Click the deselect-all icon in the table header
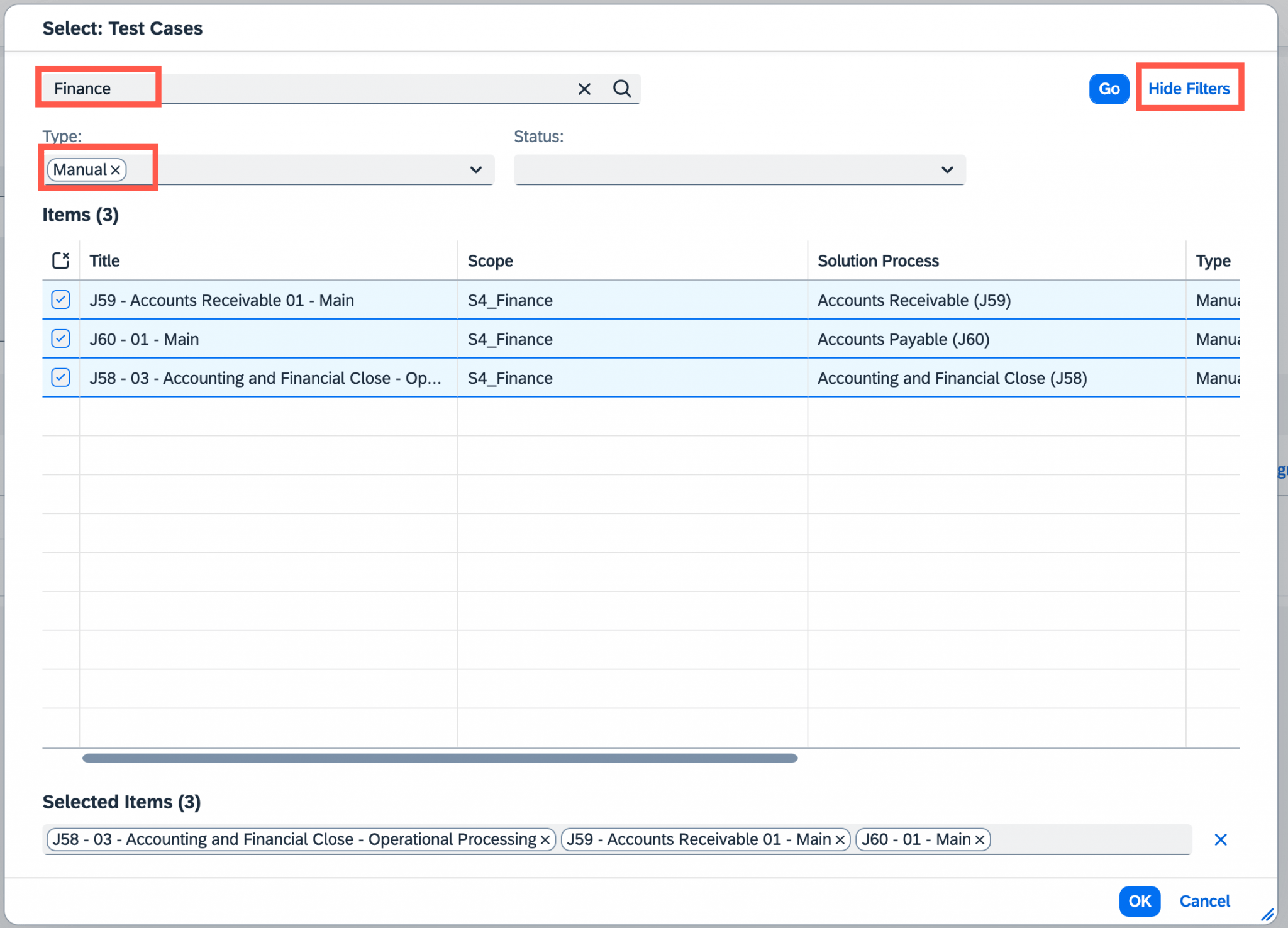This screenshot has height=928, width=1288. coord(60,260)
